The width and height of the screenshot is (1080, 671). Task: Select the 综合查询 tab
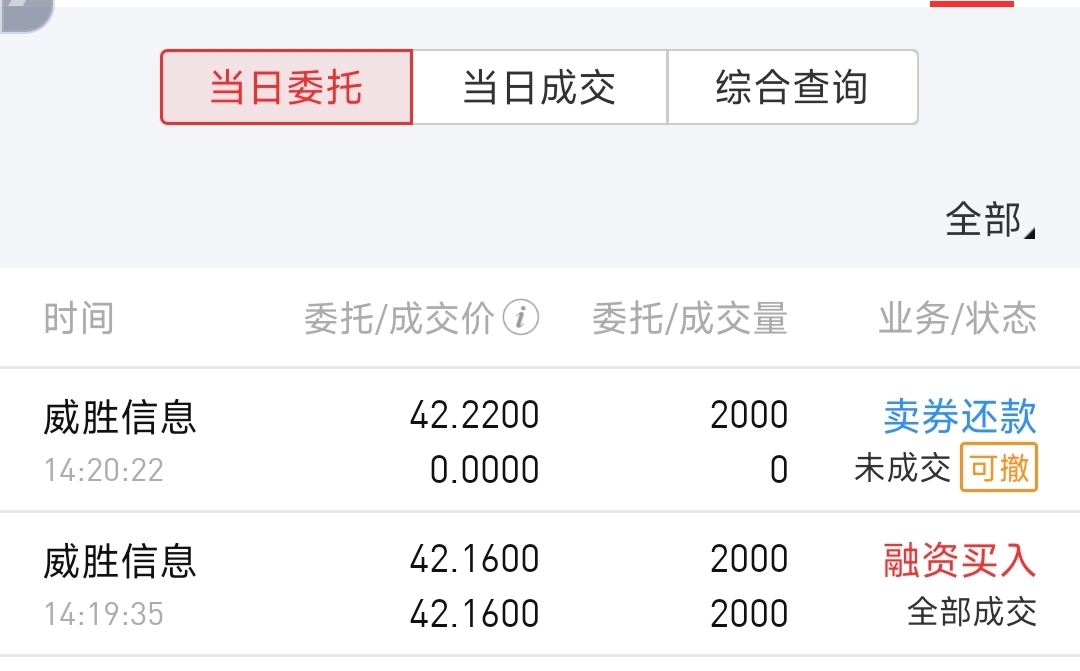coord(791,88)
